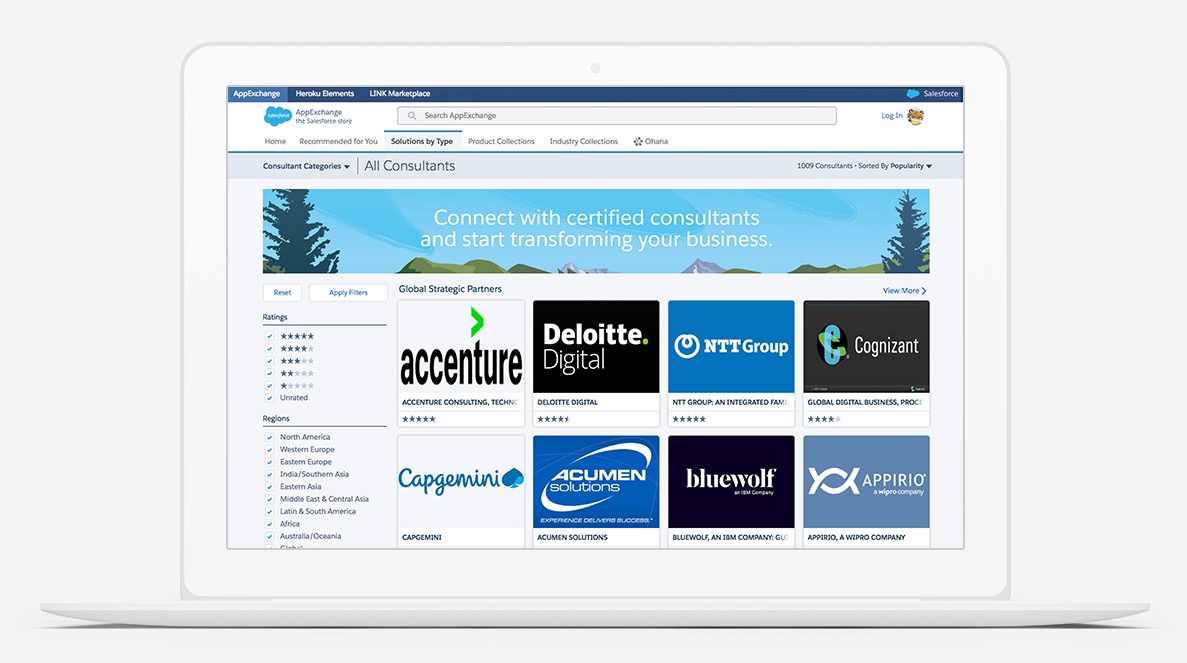Select the NTT Group logo tile
The height and width of the screenshot is (663, 1187).
click(x=731, y=347)
